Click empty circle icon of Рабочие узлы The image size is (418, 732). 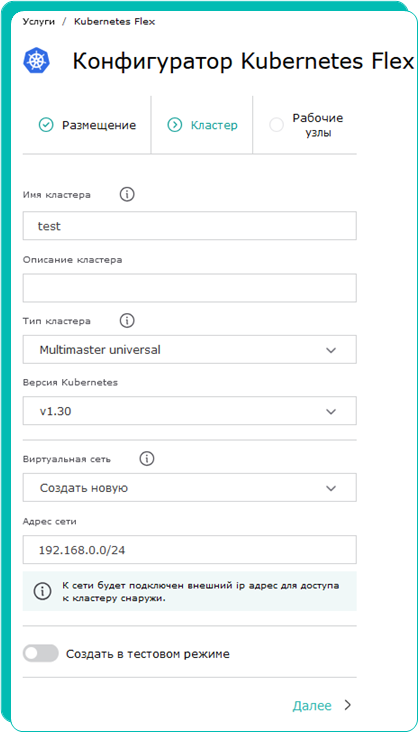[x=276, y=125]
